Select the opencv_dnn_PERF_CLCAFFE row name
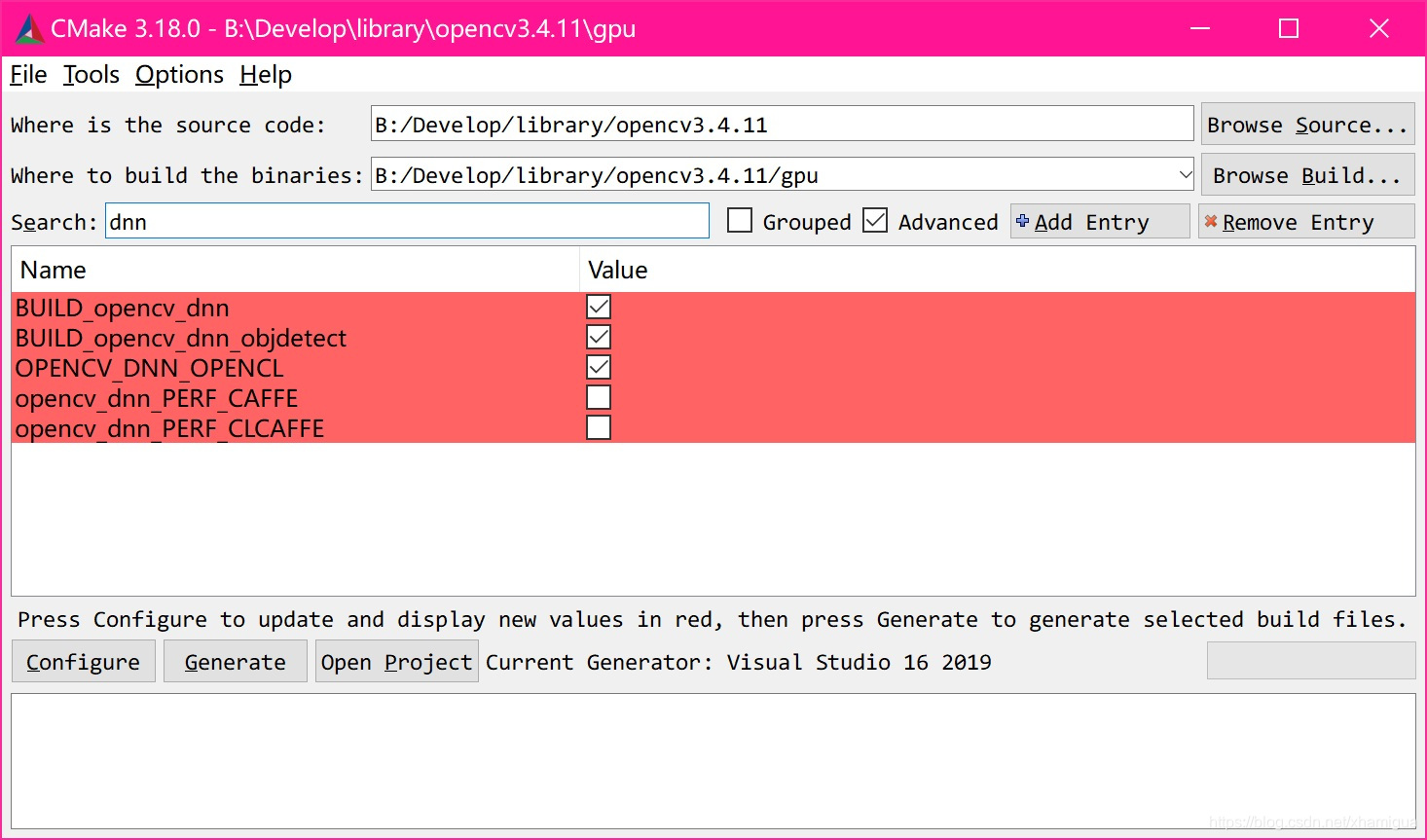The image size is (1427, 840). 169,428
